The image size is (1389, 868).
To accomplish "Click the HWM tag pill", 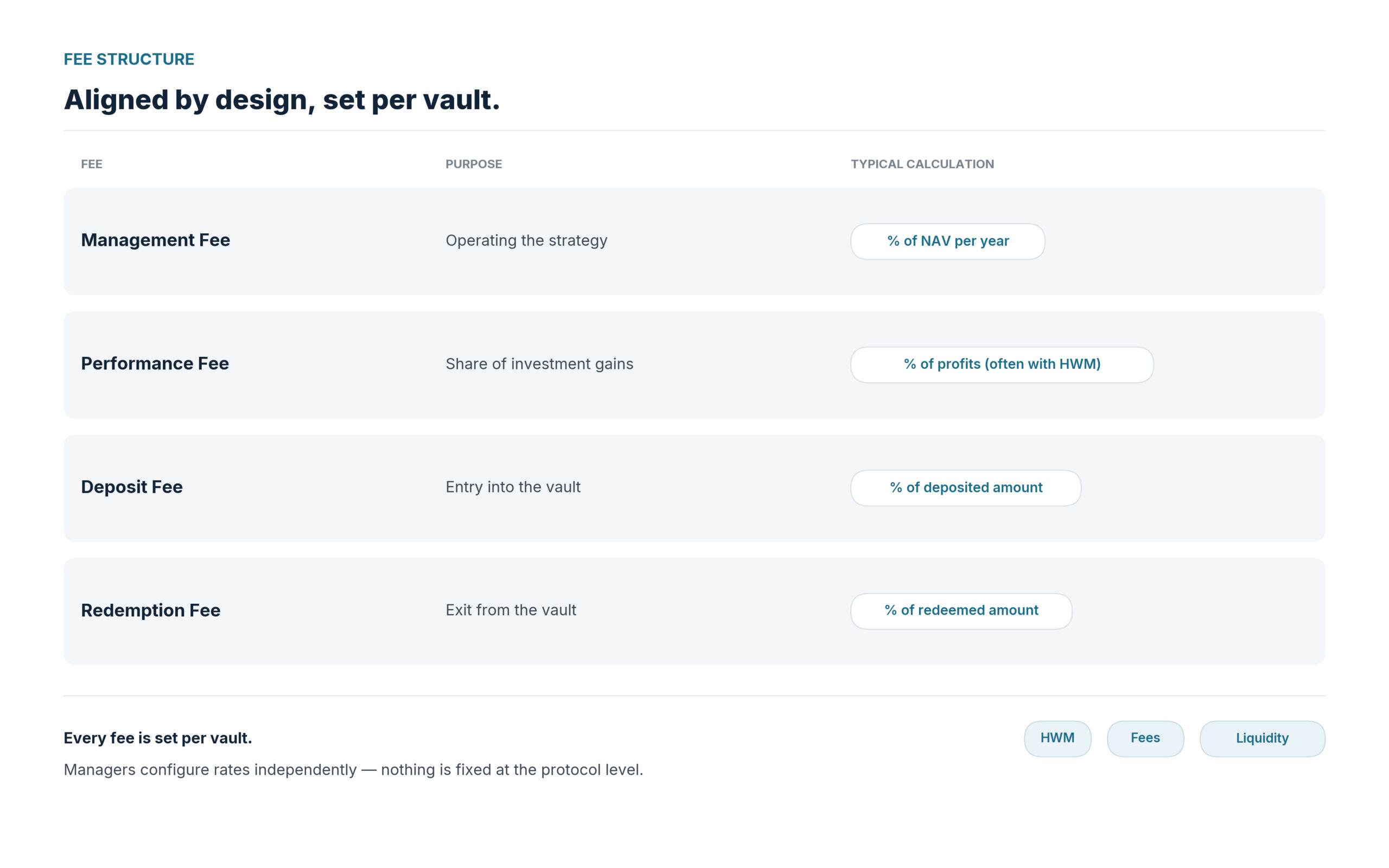I will coord(1057,738).
